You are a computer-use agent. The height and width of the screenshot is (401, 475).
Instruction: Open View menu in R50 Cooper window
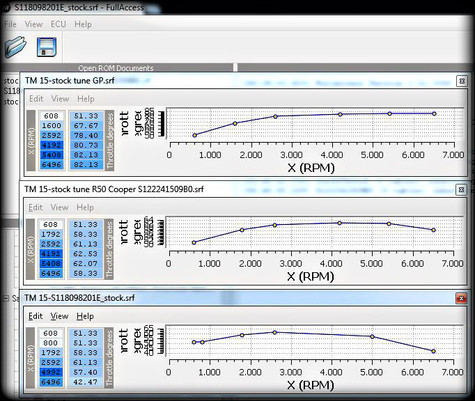59,207
